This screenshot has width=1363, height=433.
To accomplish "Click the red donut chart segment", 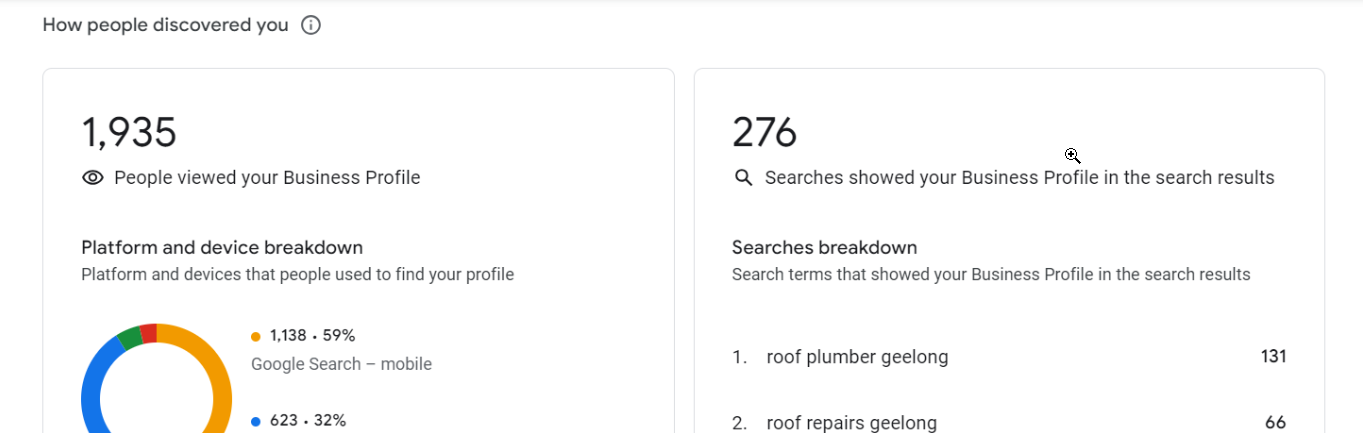I will coord(149,332).
